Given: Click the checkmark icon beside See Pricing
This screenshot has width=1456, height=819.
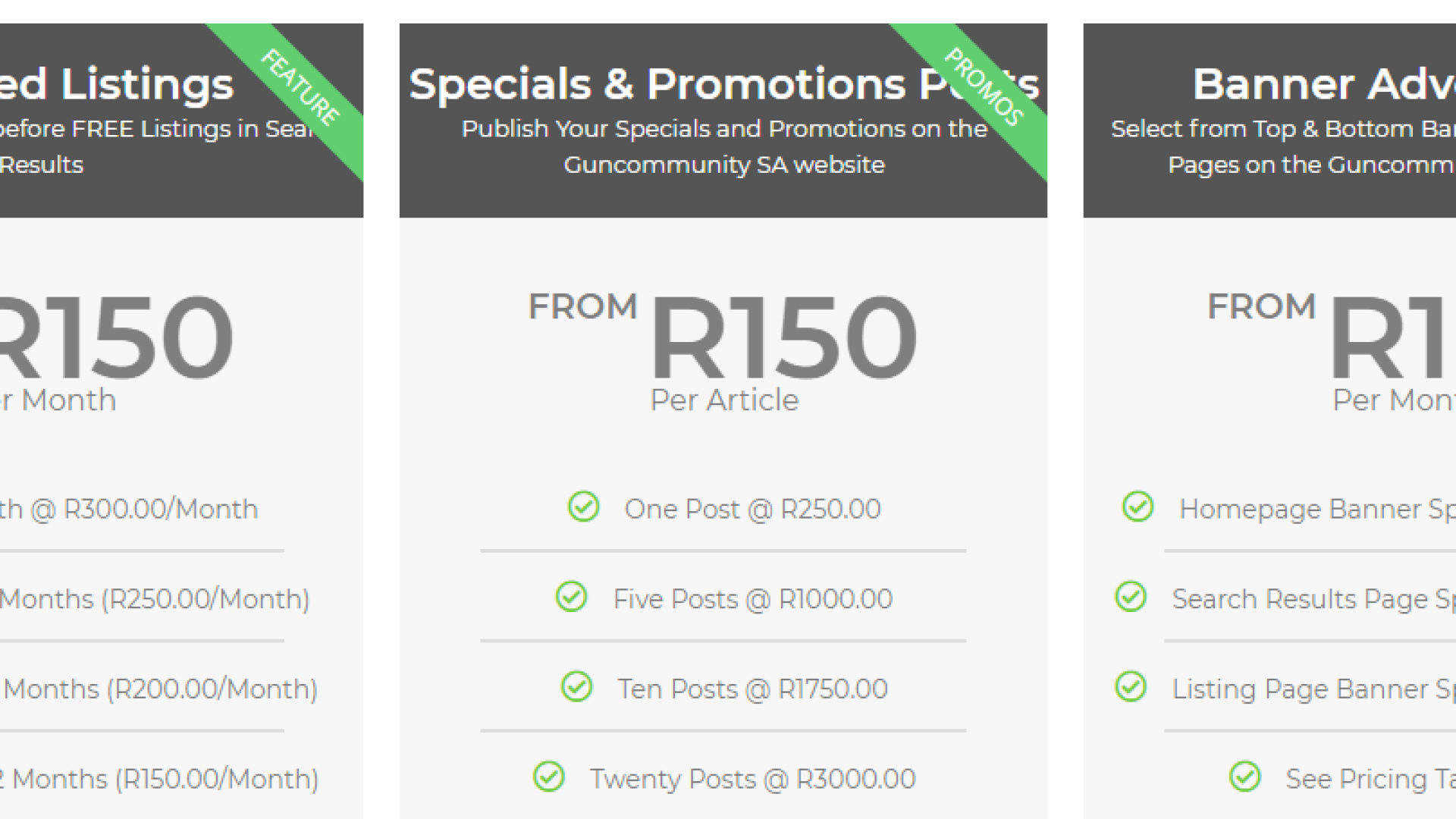Looking at the screenshot, I should click(x=1244, y=777).
